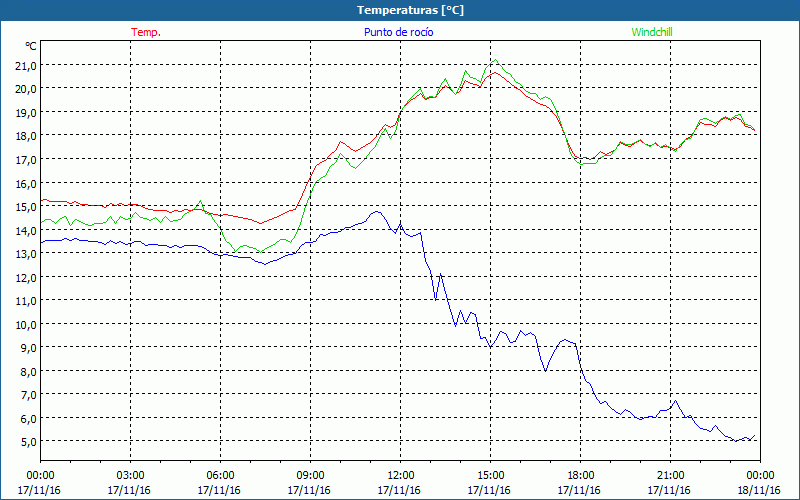Click the 21,0 y-axis value
Viewport: 800px width, 500px height.
pos(26,65)
